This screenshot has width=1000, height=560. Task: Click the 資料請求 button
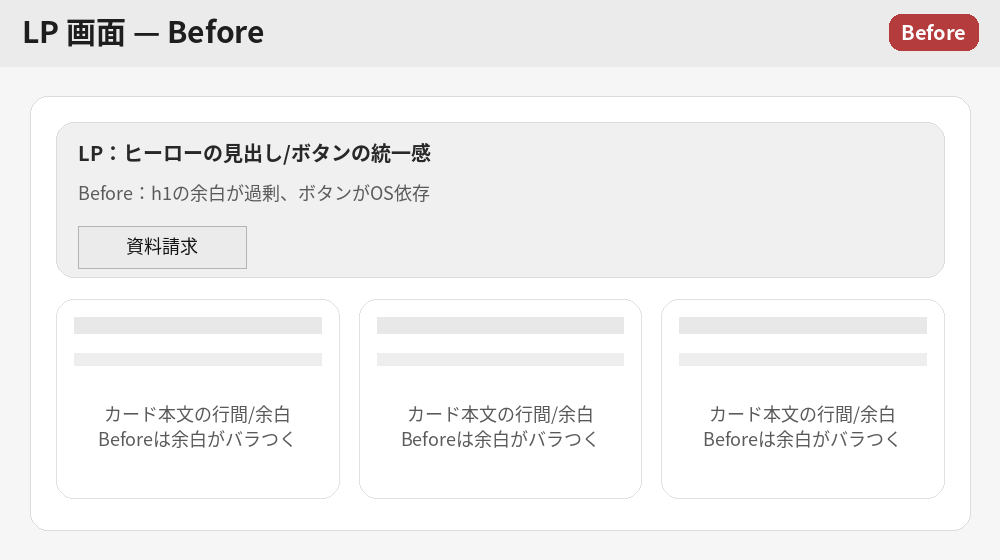point(162,247)
